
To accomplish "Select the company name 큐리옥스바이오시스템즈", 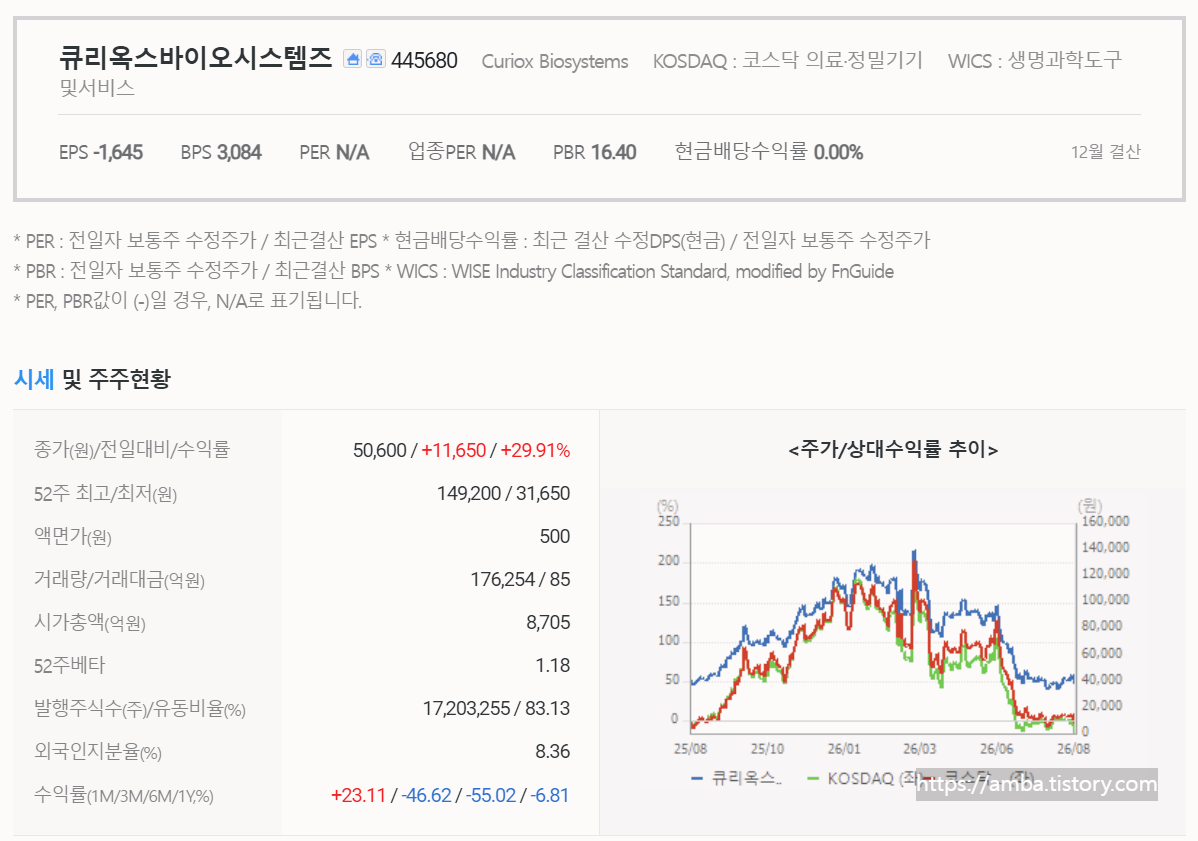I will (196, 58).
